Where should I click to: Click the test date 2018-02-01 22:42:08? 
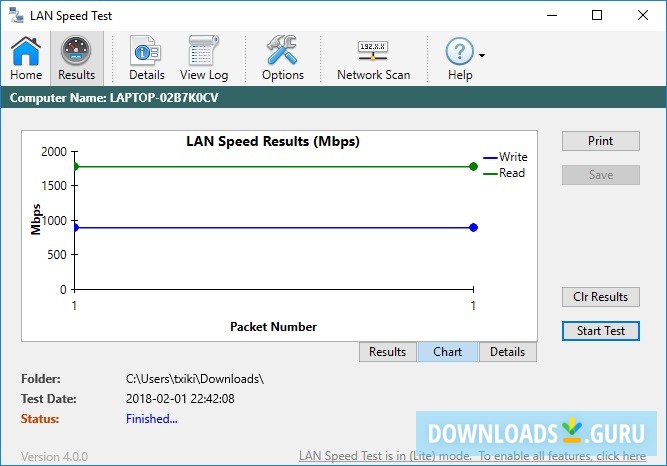[x=180, y=399]
